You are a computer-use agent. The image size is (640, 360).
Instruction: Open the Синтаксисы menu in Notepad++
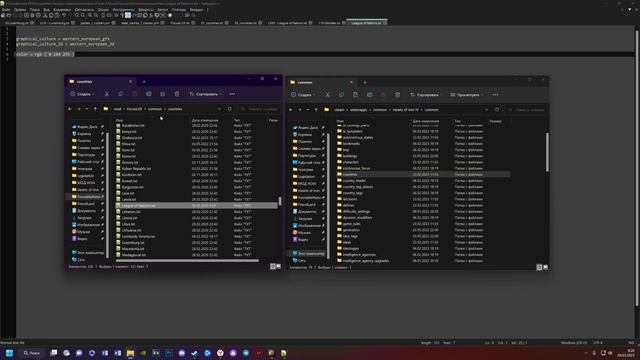click(x=84, y=9)
